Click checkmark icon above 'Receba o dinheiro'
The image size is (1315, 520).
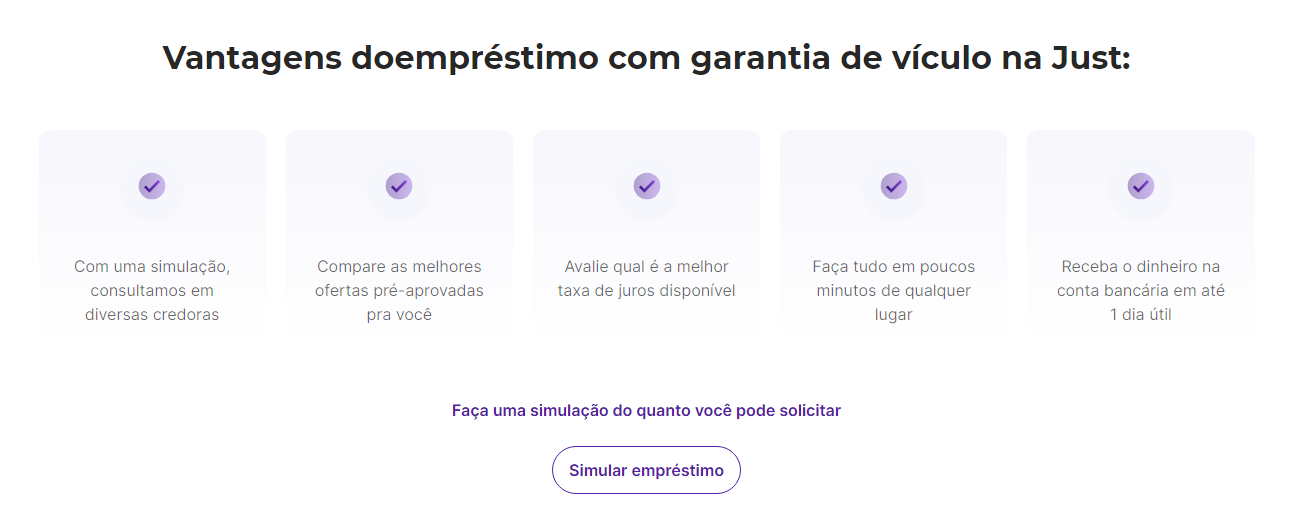click(x=1141, y=186)
